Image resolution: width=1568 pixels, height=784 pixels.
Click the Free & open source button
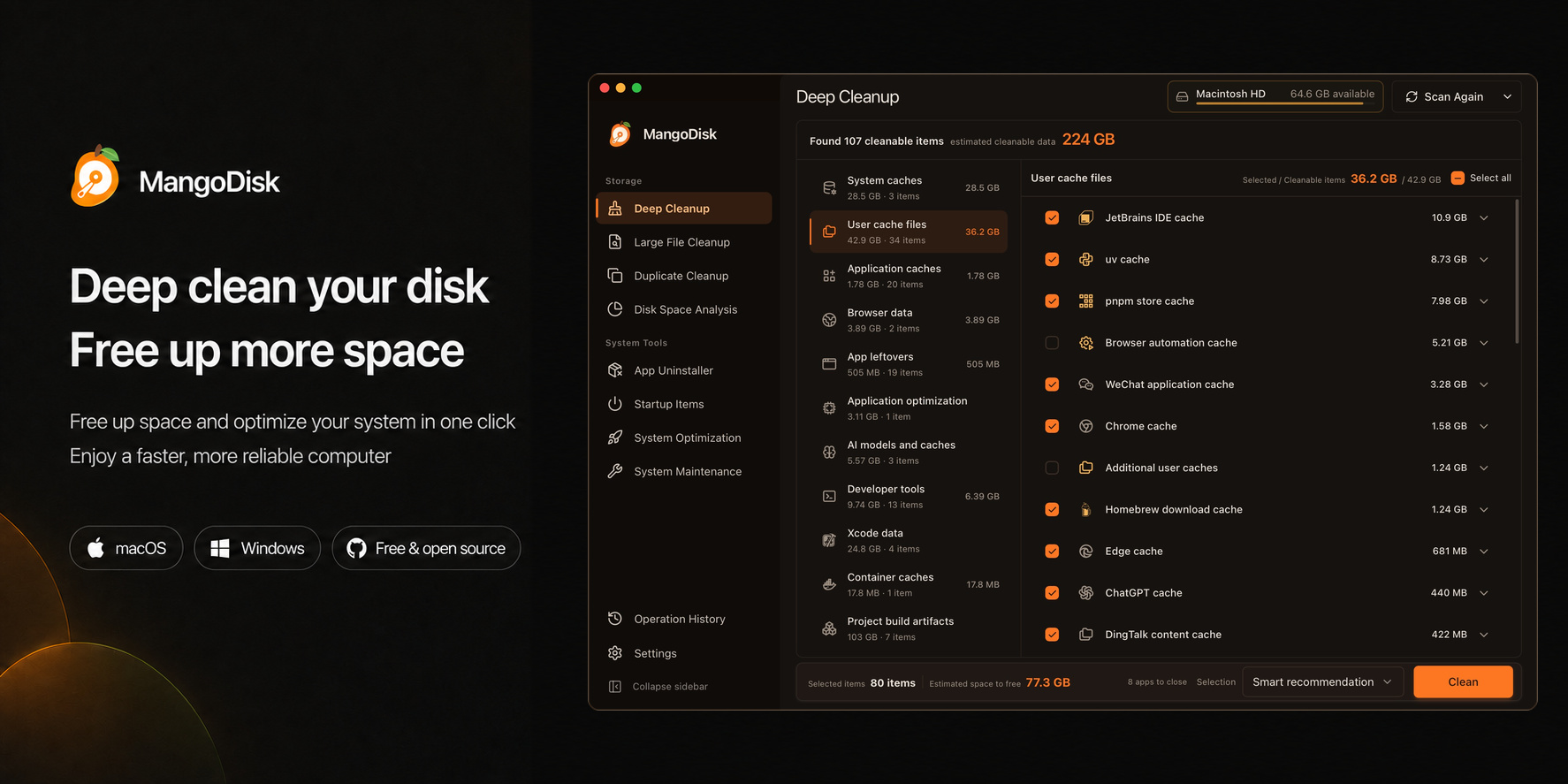[426, 548]
